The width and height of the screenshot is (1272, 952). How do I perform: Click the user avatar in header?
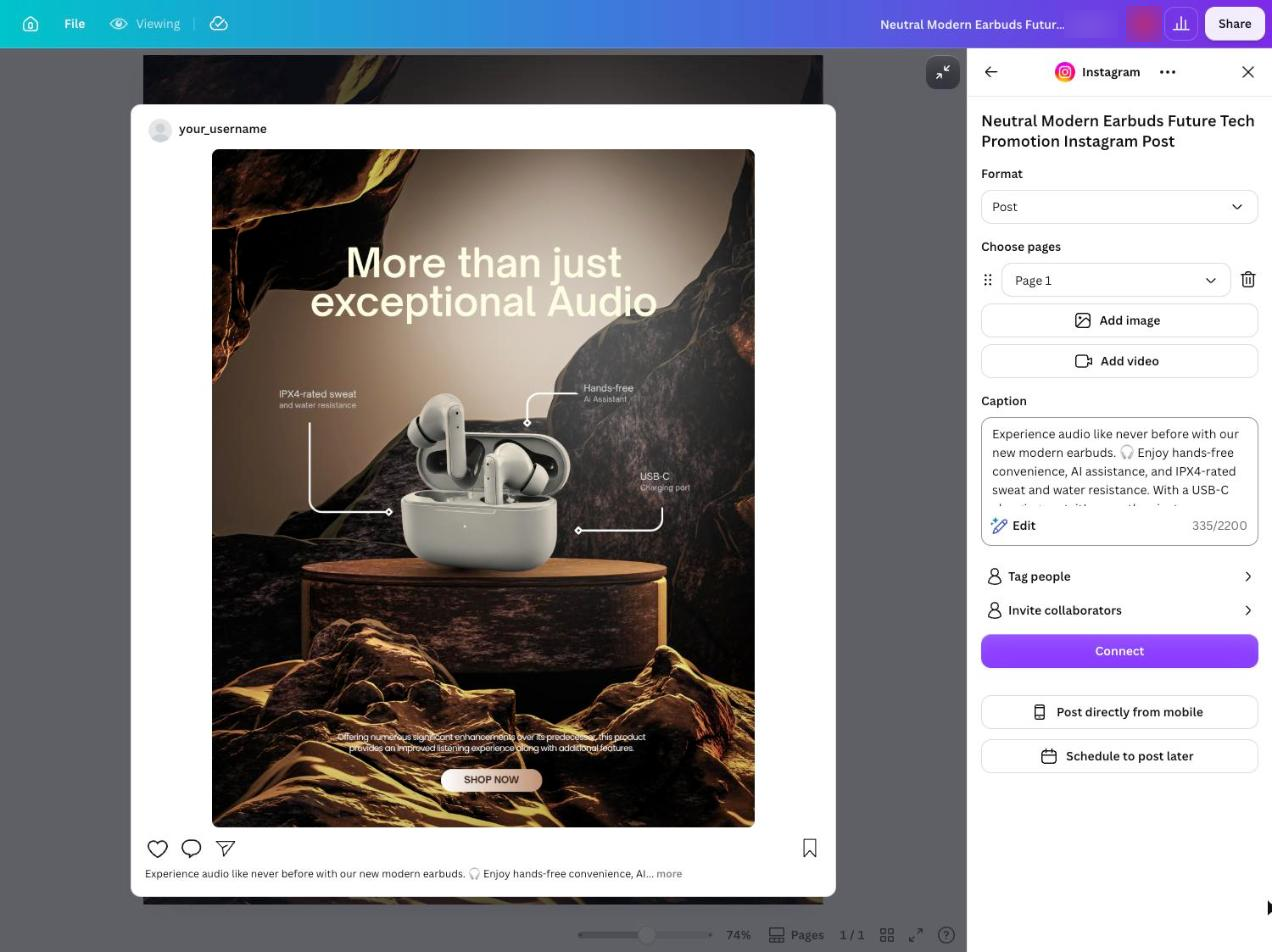1143,24
